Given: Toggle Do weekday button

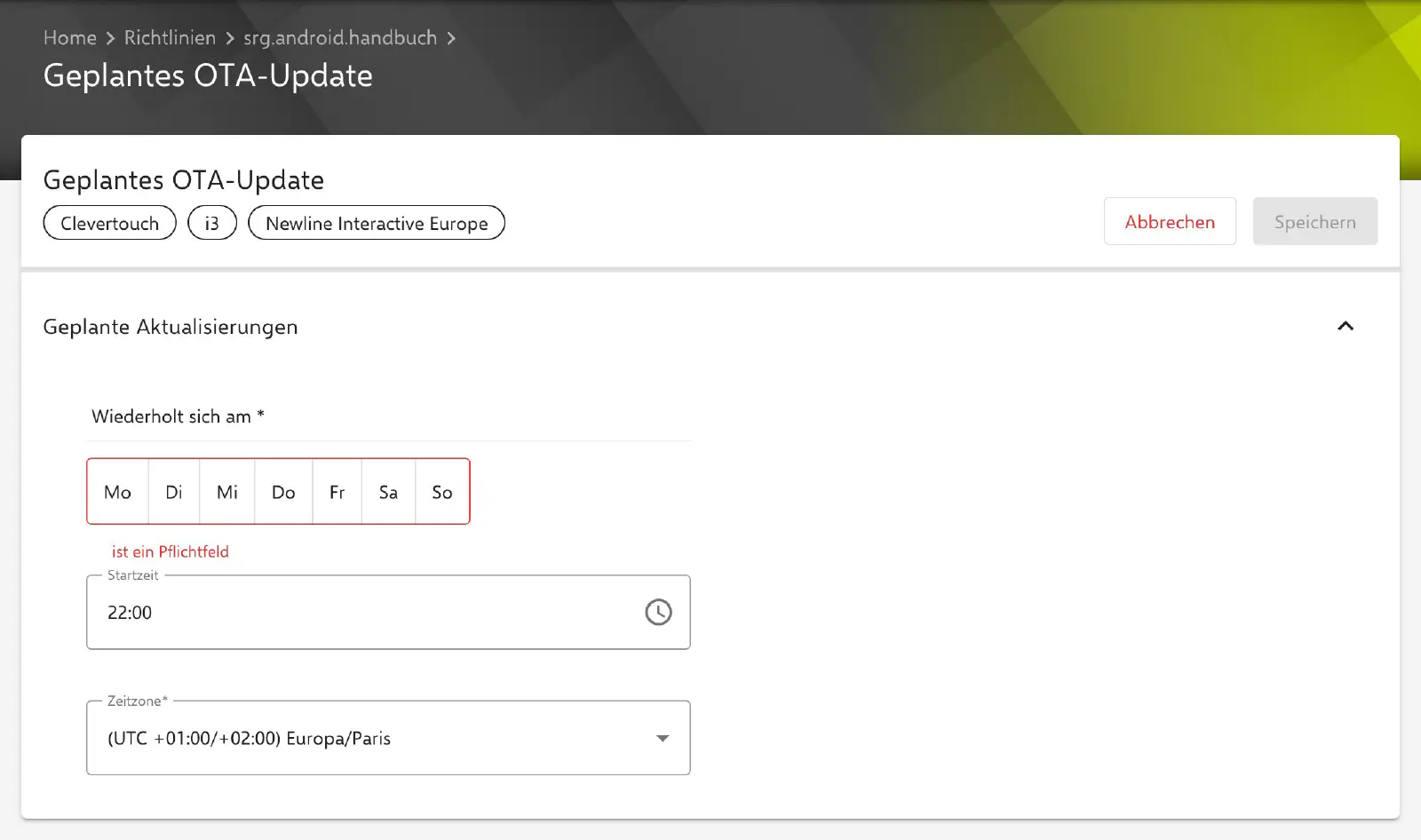Looking at the screenshot, I should click(283, 492).
